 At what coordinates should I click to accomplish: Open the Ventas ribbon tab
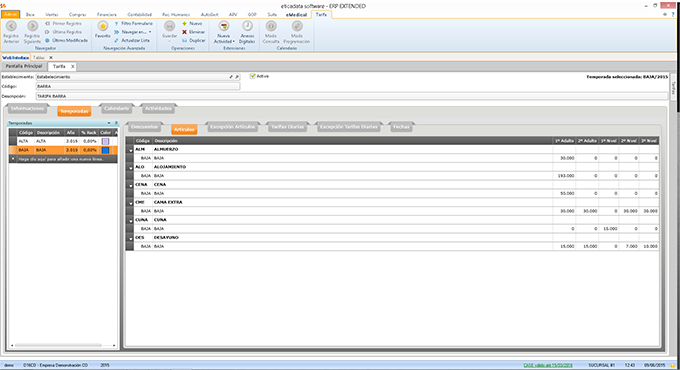point(52,15)
